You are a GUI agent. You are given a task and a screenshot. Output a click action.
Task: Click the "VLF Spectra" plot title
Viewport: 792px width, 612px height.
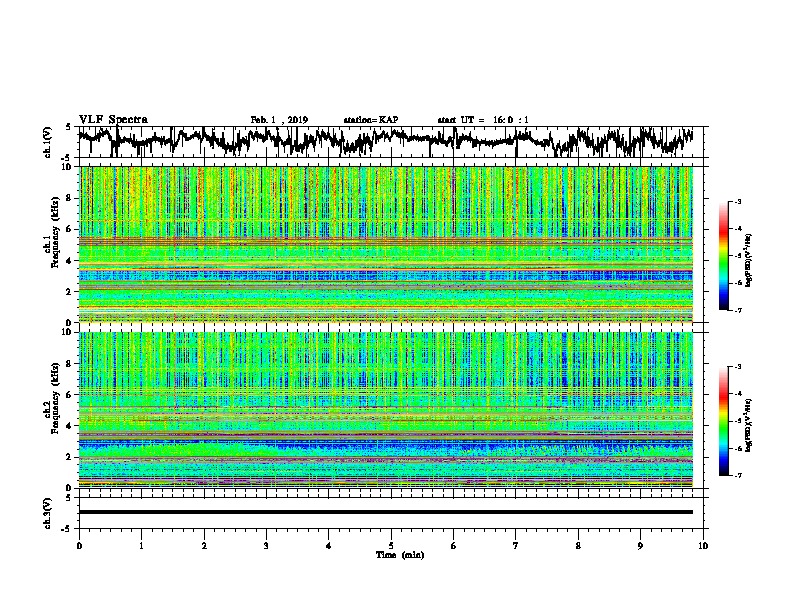pyautogui.click(x=113, y=120)
